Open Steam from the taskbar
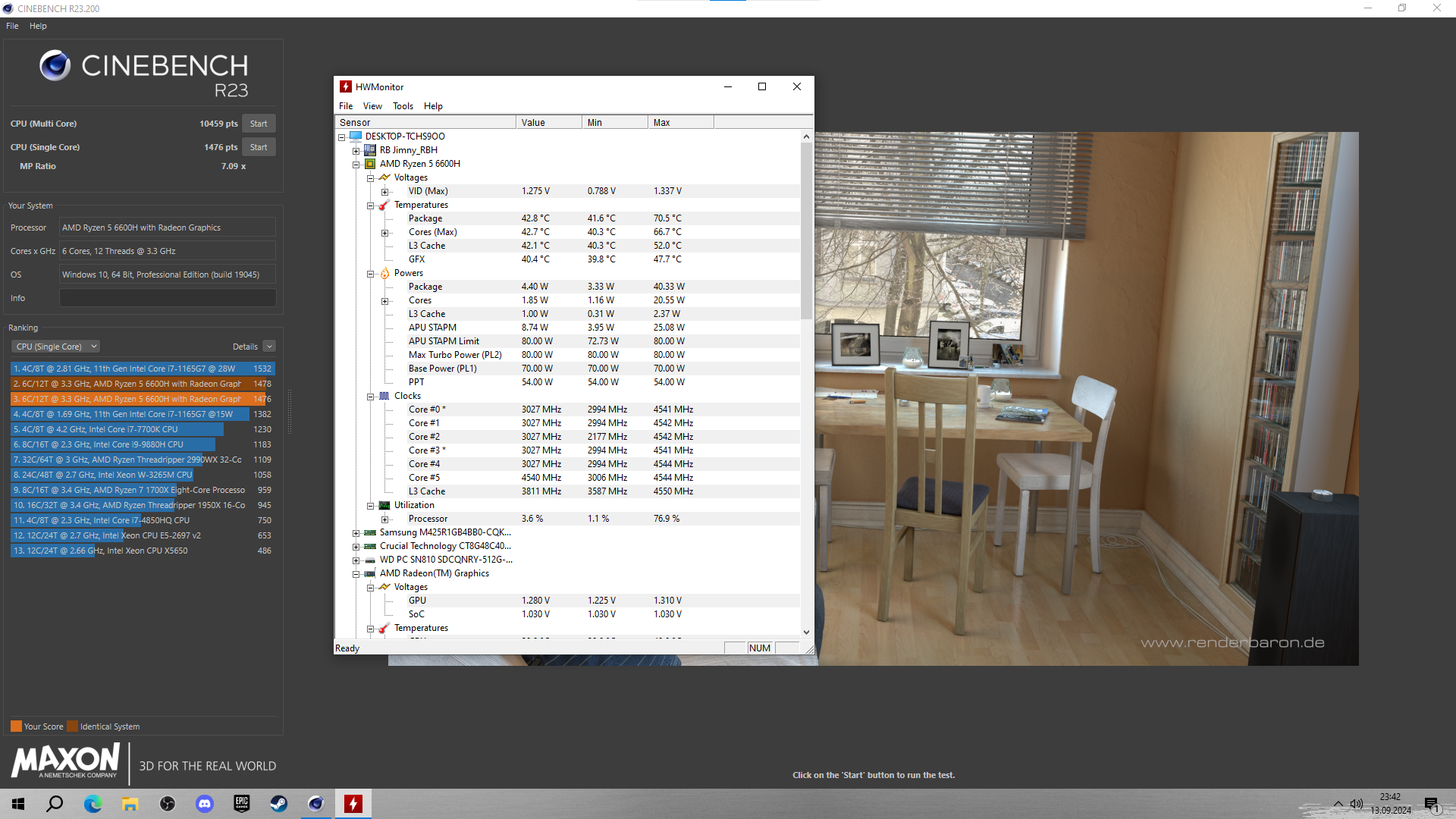 (x=279, y=804)
